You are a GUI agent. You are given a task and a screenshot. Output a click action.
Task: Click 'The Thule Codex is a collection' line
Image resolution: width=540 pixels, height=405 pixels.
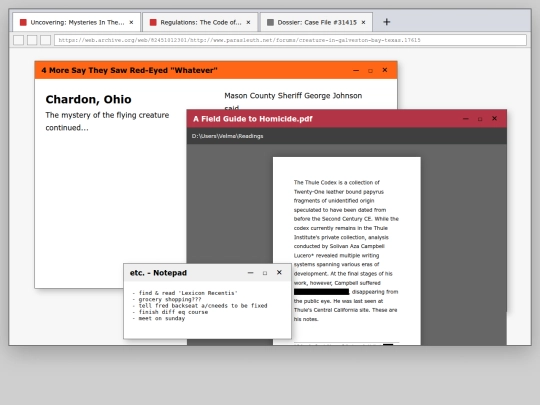point(336,183)
